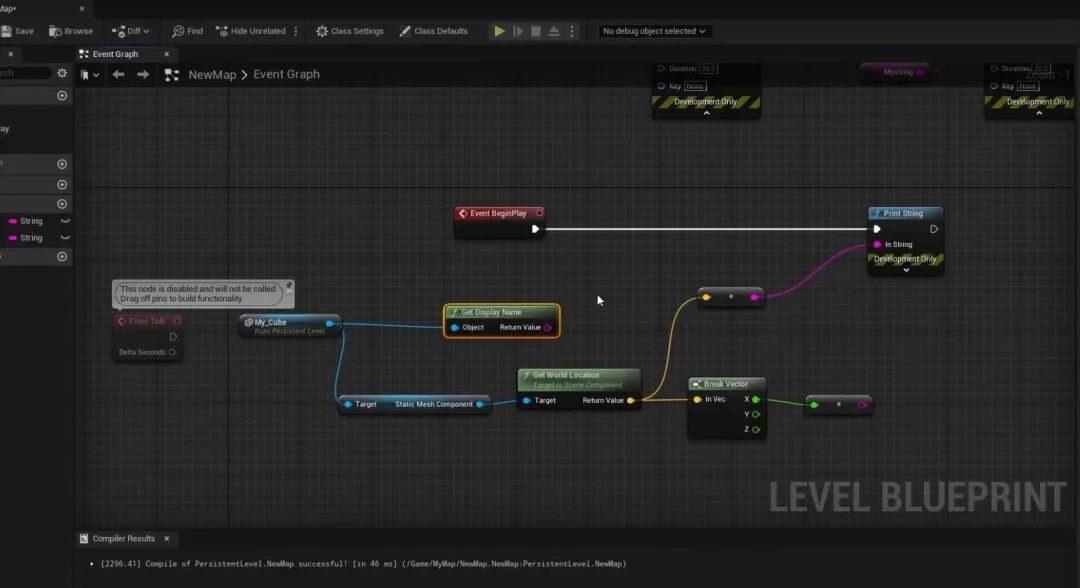The height and width of the screenshot is (588, 1080).
Task: Click Event BeginPlay red delegate pin
Action: (x=539, y=213)
